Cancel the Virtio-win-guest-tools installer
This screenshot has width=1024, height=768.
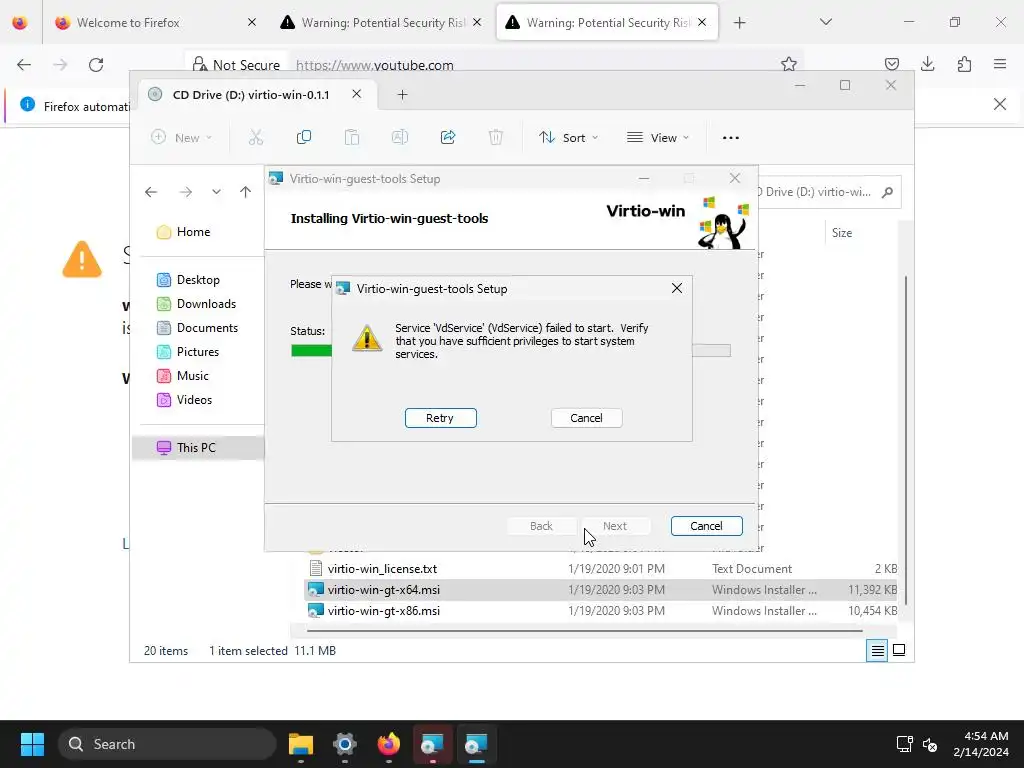pyautogui.click(x=706, y=526)
